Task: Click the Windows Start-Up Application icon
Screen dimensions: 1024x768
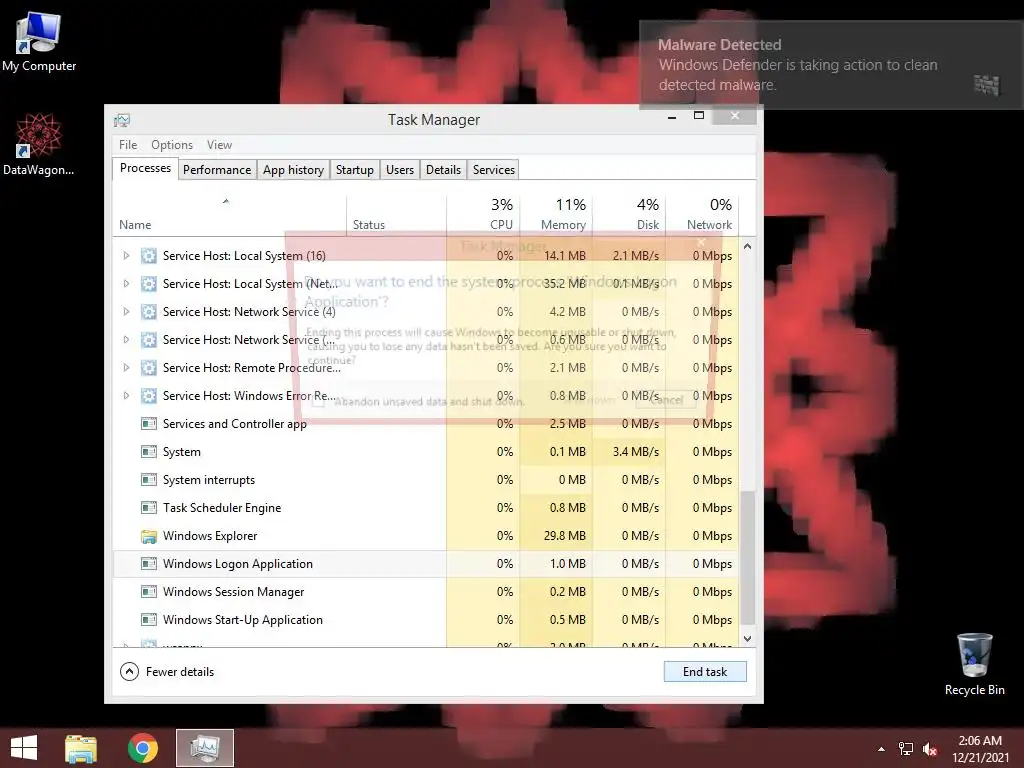Action: [x=149, y=620]
